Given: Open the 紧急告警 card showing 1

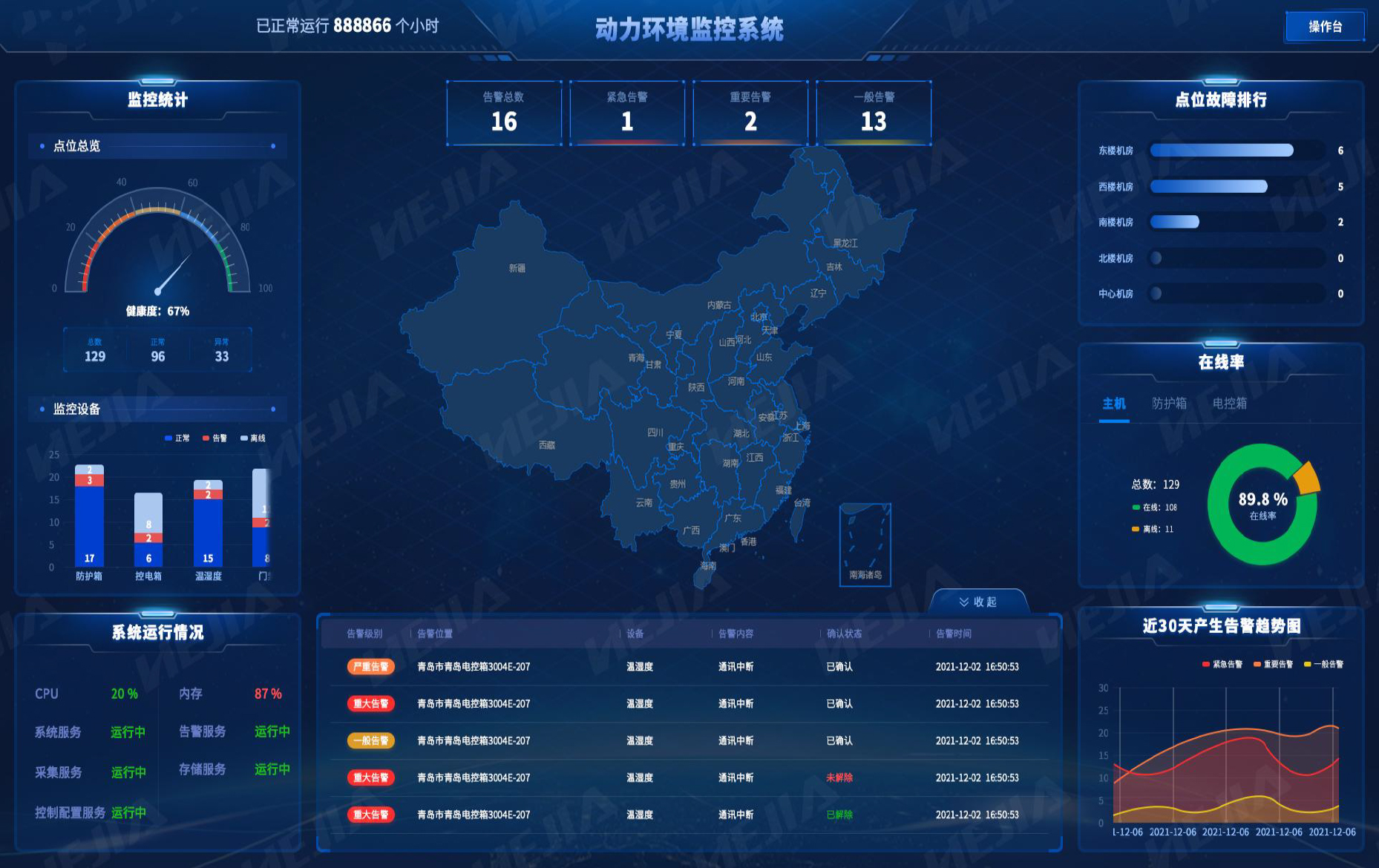Looking at the screenshot, I should 627,113.
